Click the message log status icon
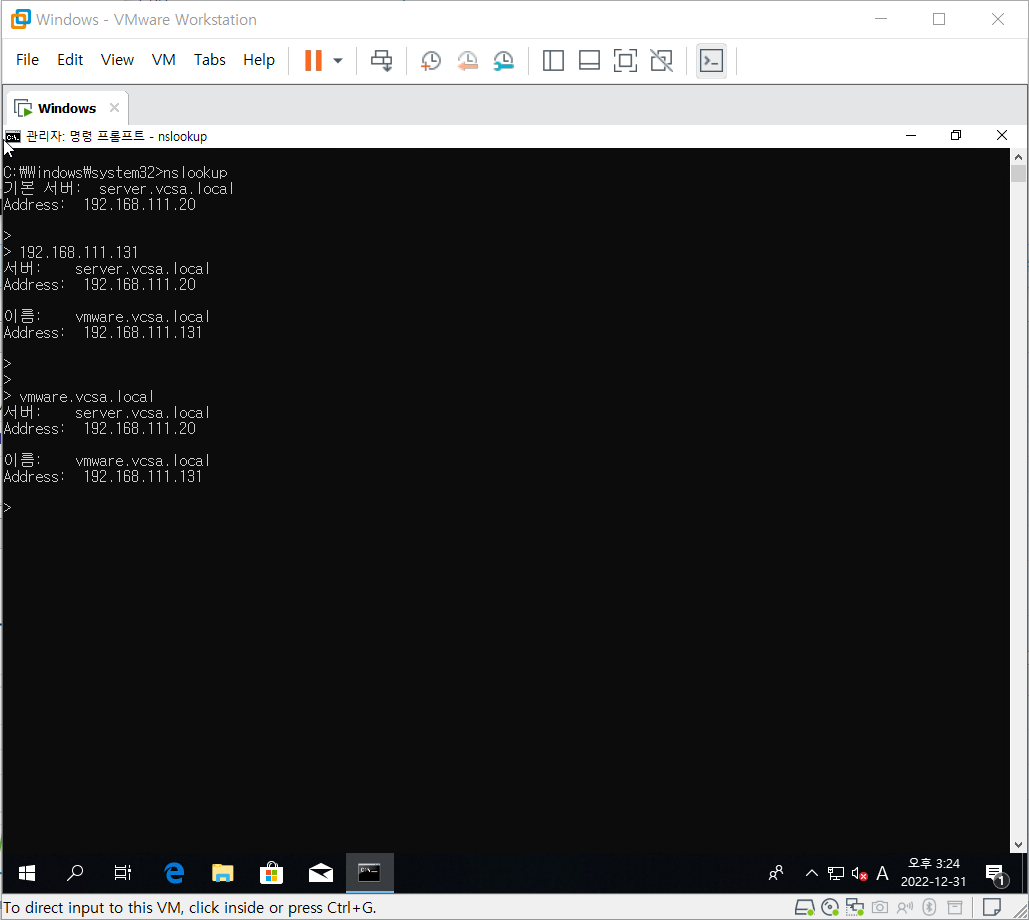This screenshot has width=1029, height=920. pyautogui.click(x=992, y=908)
